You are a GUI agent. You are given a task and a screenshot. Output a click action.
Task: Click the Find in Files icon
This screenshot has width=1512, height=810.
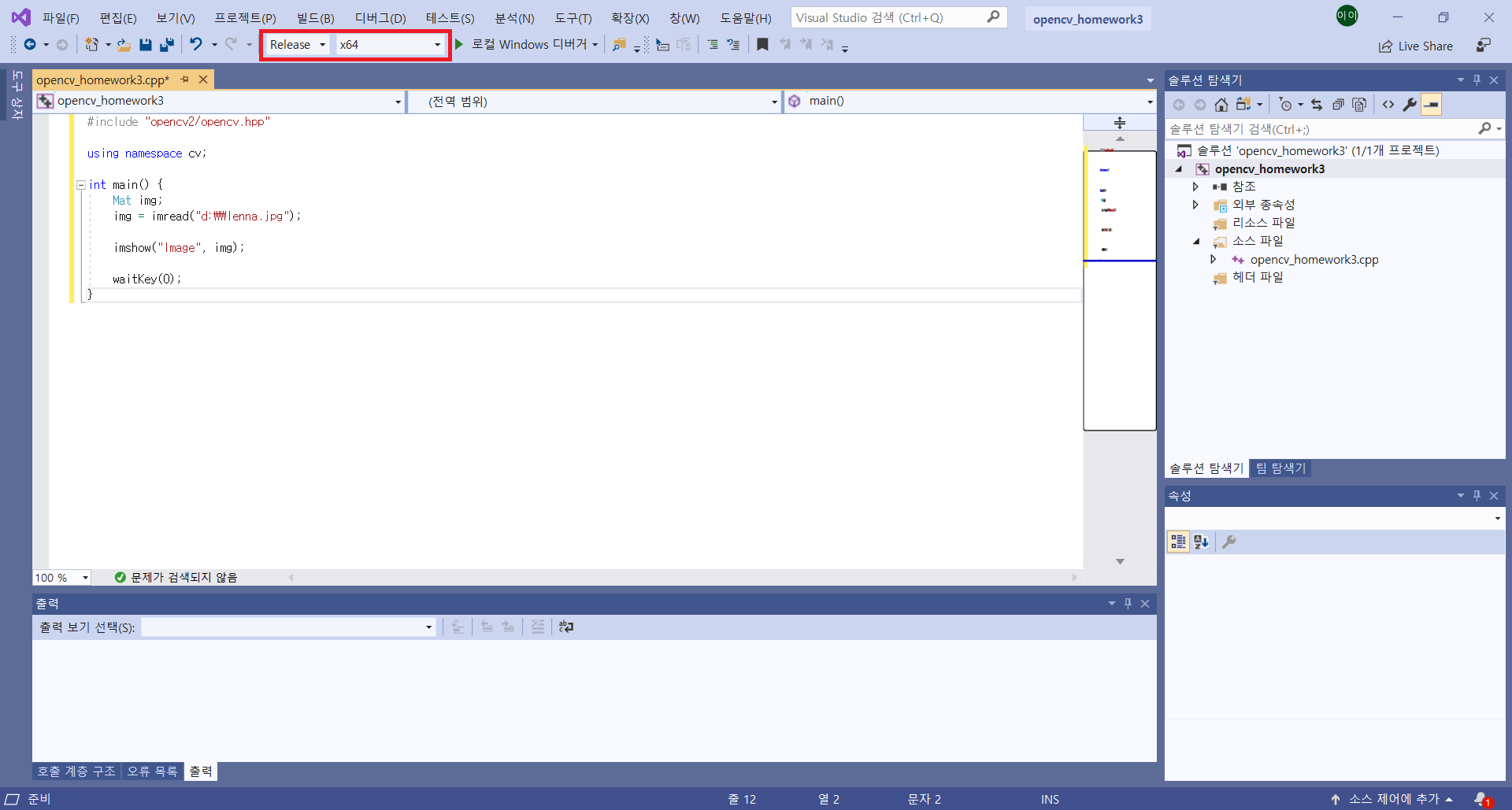click(x=620, y=45)
